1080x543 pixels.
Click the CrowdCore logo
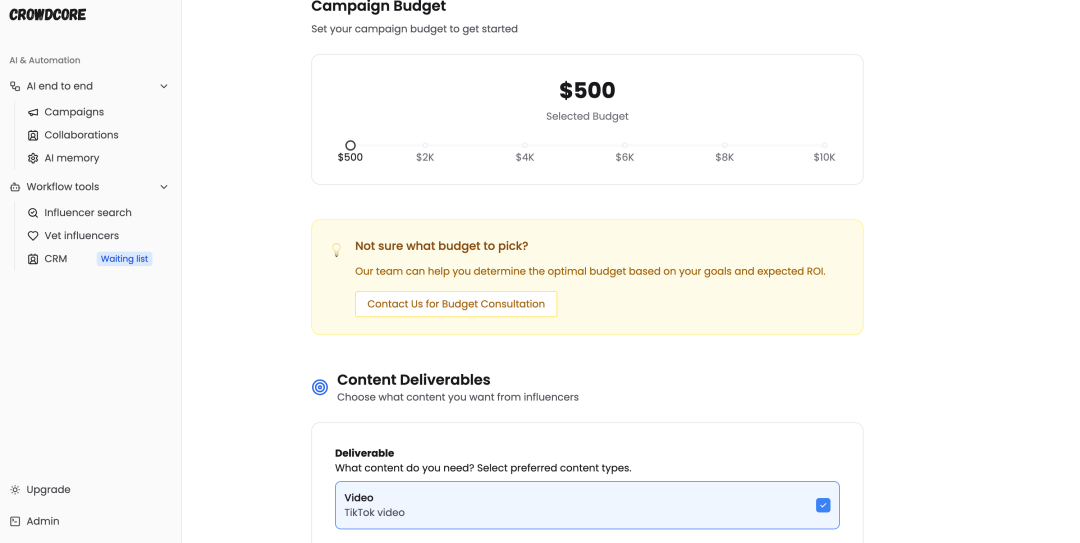coord(48,14)
